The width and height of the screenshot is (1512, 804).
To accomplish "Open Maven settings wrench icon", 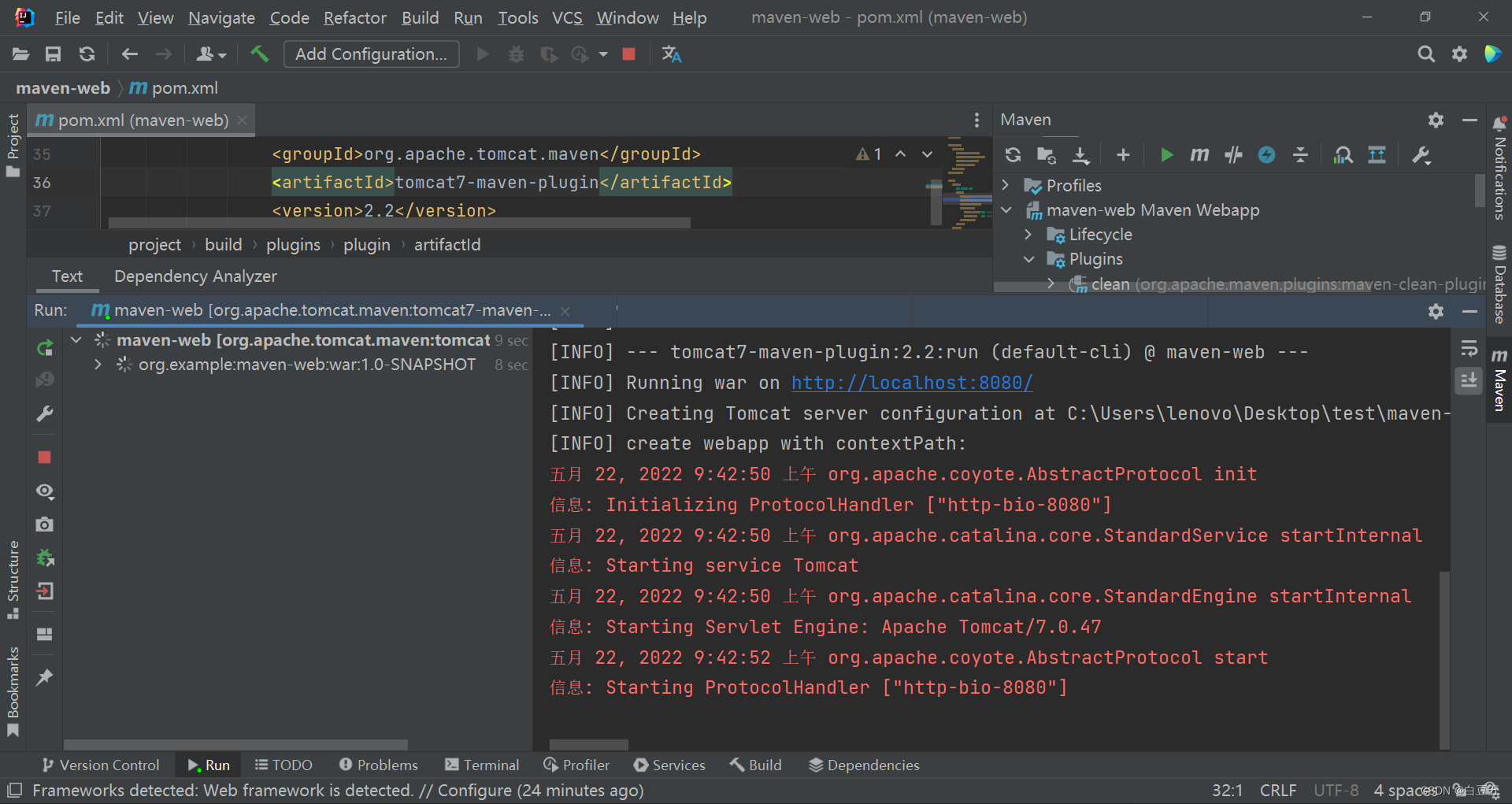I will point(1421,155).
